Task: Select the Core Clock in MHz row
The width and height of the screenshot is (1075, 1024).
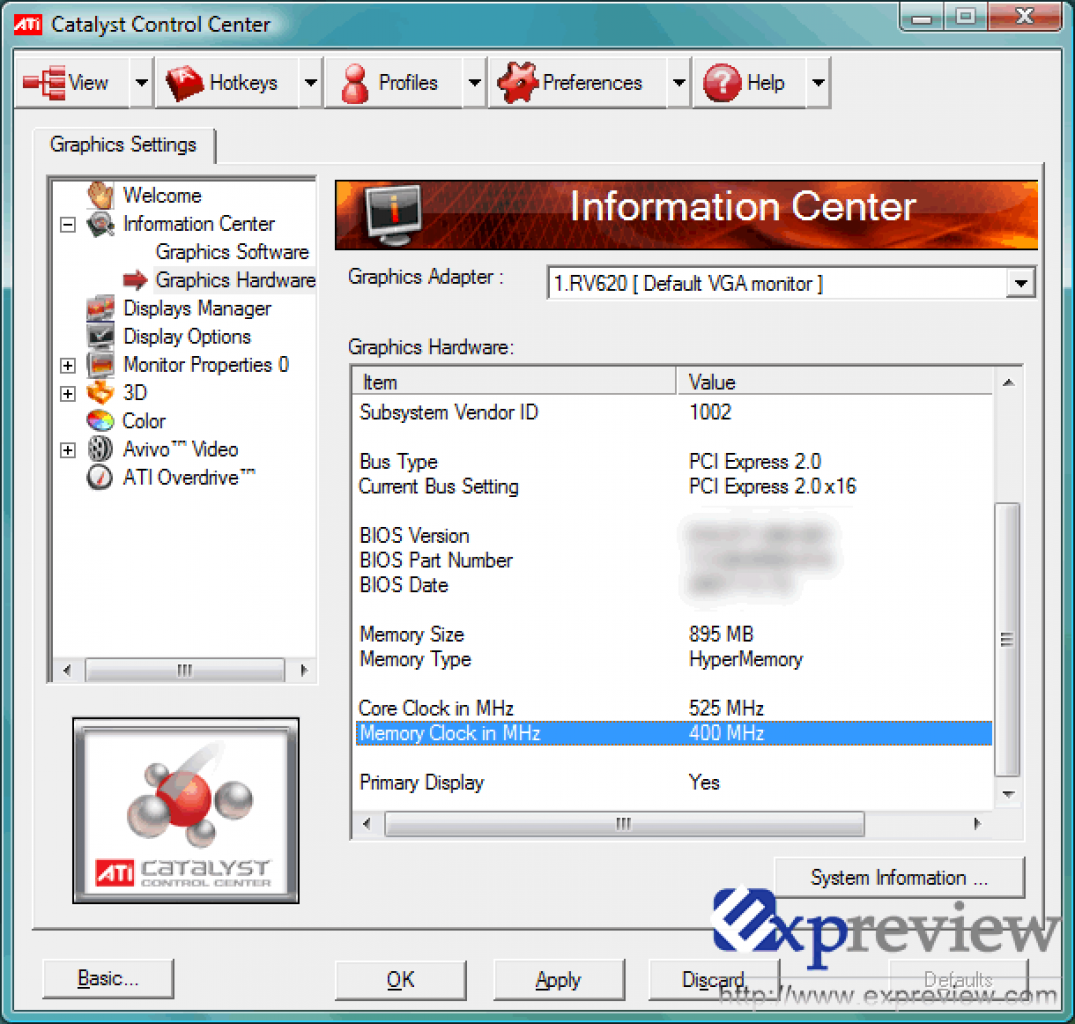Action: click(x=673, y=708)
